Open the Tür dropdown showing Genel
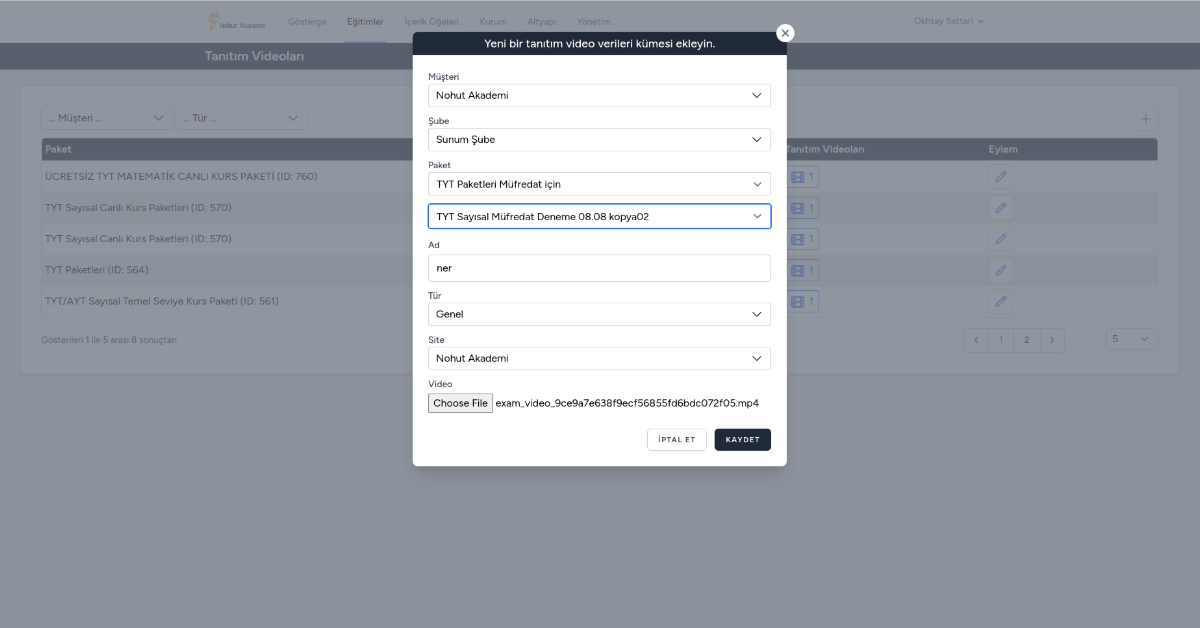 coord(599,315)
